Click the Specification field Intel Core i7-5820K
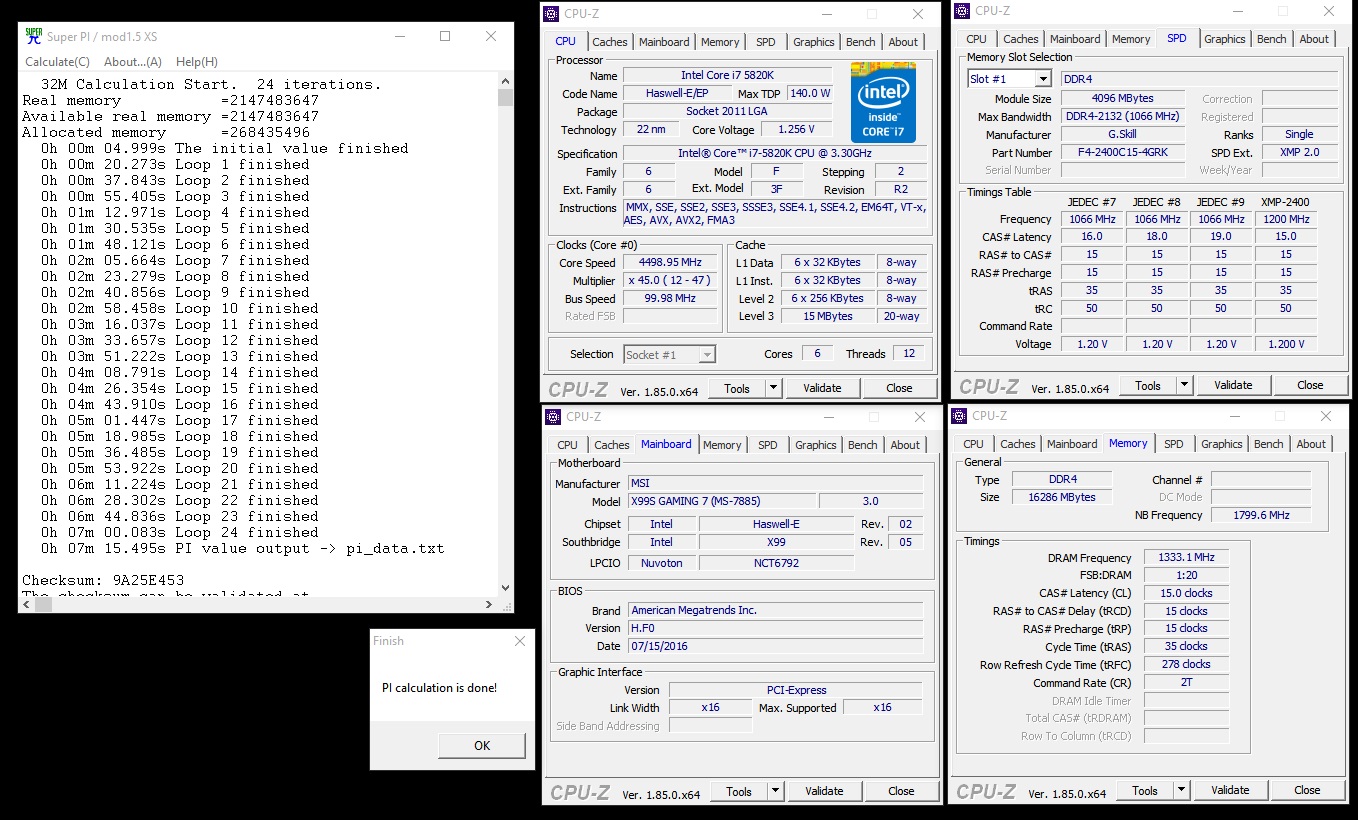Screen dimensions: 1358x820 (x=775, y=154)
